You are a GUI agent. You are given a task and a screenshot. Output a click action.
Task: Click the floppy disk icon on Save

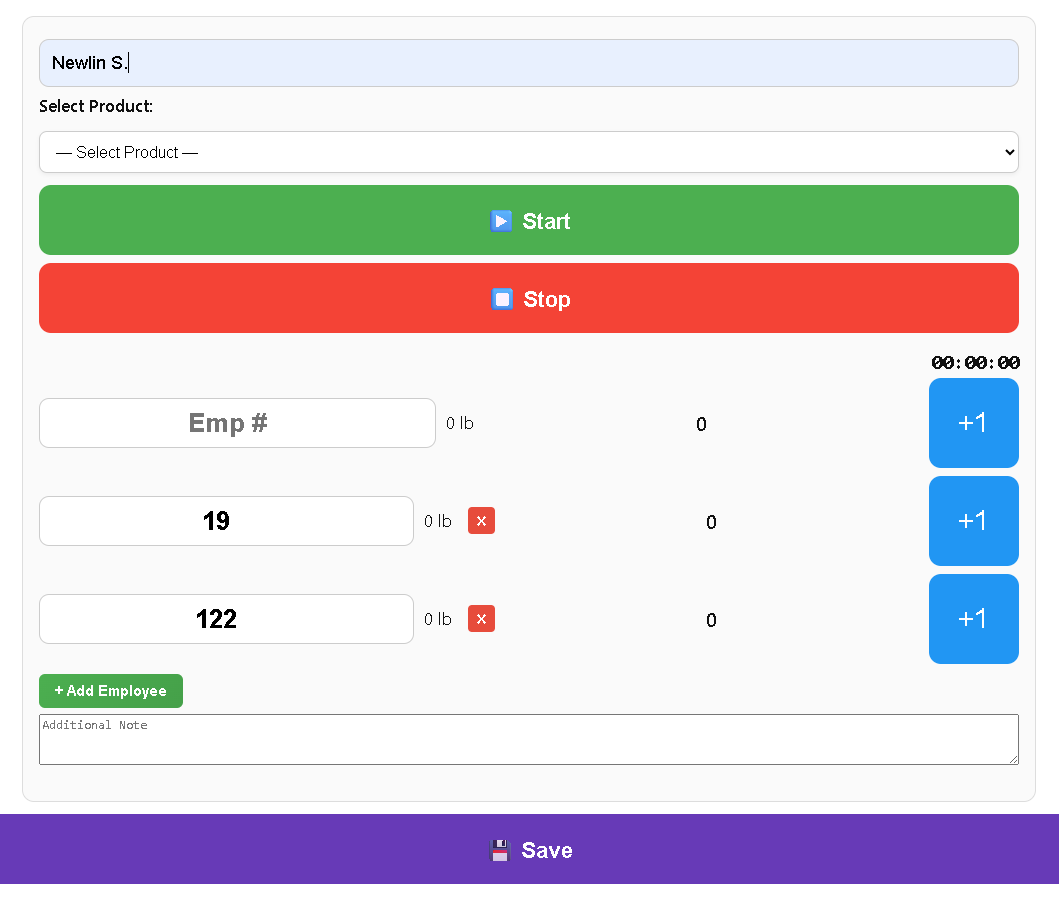click(500, 850)
